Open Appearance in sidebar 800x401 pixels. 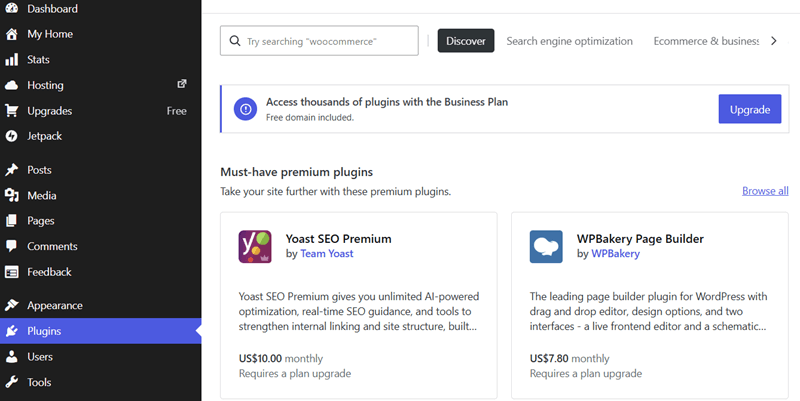point(101,306)
